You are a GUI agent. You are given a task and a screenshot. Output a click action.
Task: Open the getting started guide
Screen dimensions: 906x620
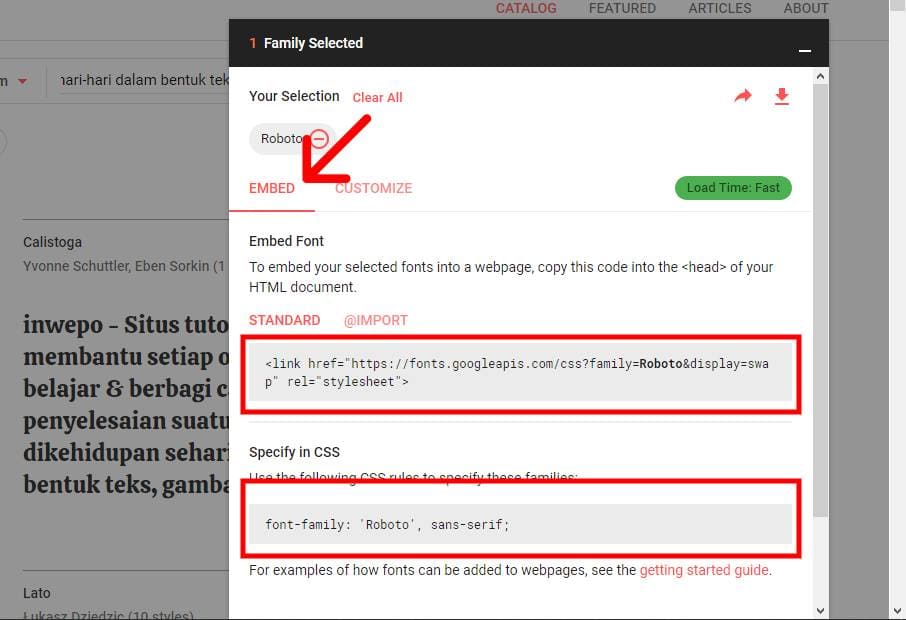(x=704, y=570)
